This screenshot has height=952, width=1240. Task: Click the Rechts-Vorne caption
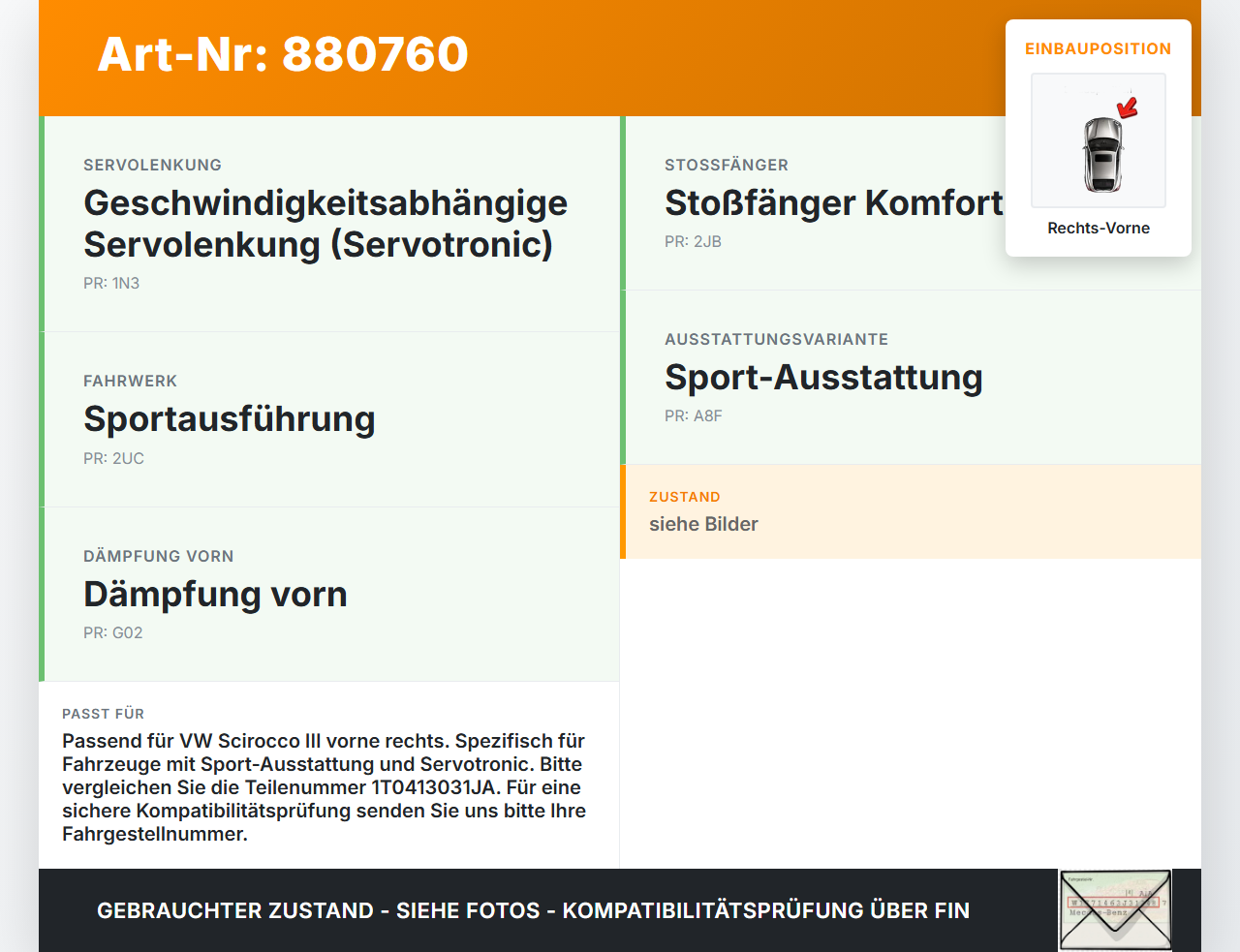1099,229
